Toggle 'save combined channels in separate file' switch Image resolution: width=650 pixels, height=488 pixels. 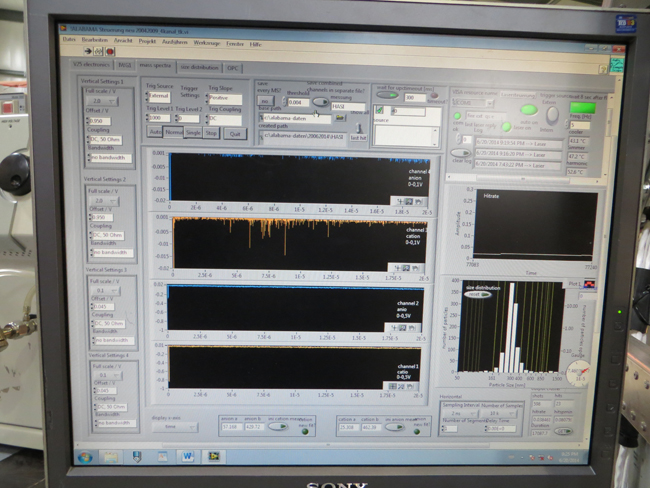320,102
